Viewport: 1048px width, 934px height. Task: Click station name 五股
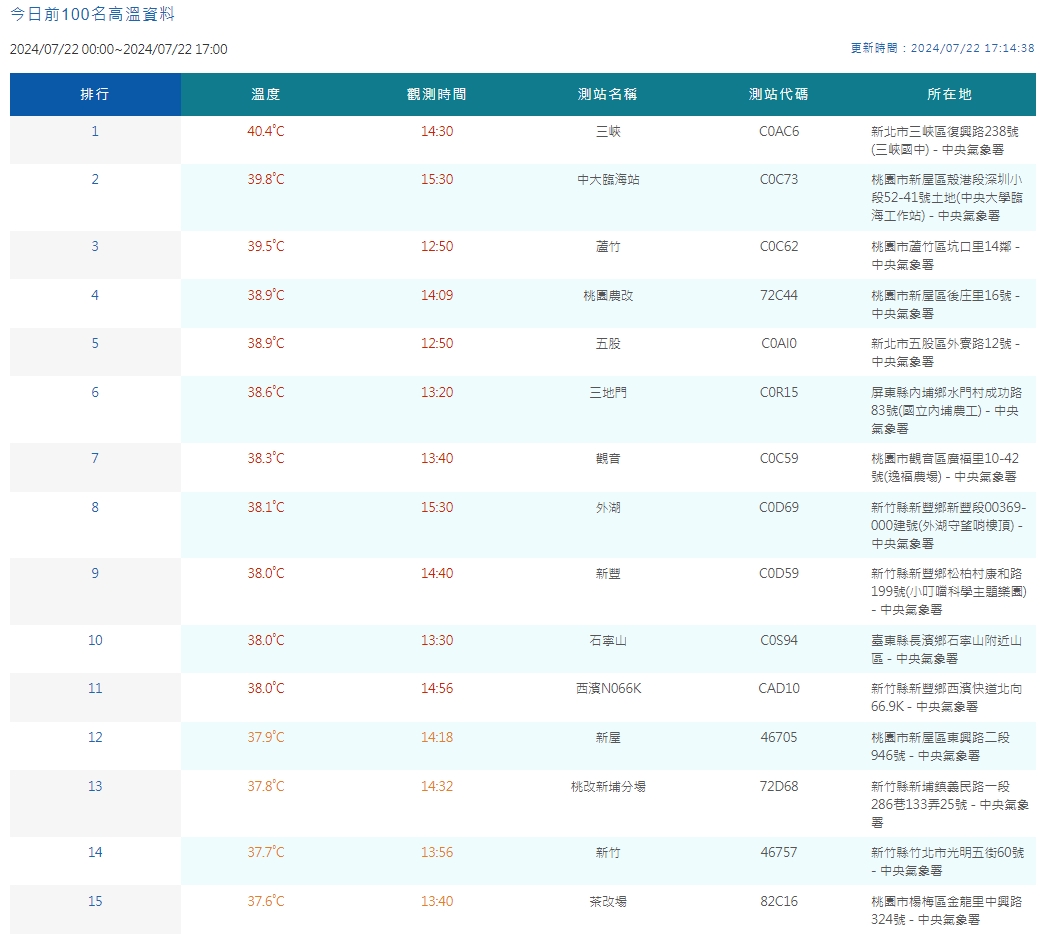pos(608,344)
